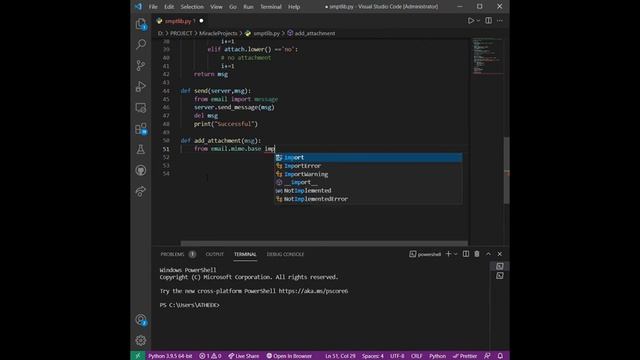Open notifications bell

pos(500,356)
